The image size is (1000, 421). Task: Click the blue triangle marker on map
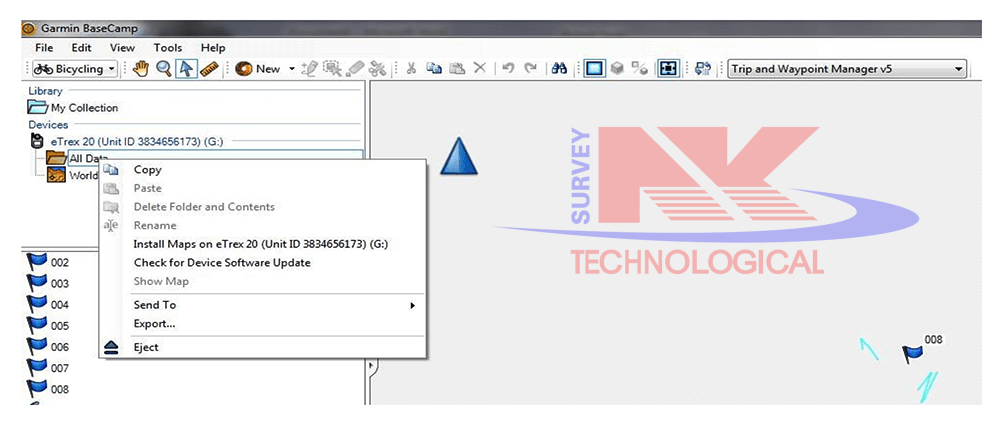[x=459, y=156]
